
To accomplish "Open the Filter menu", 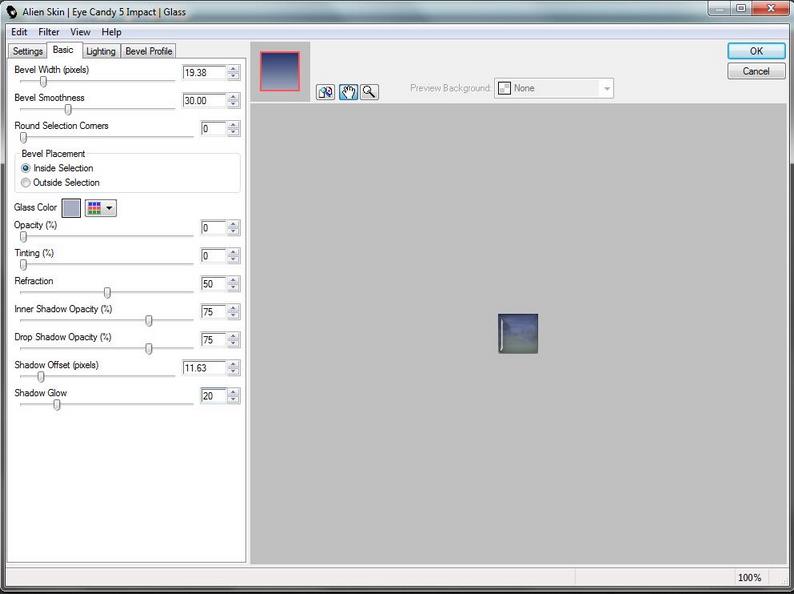I will pyautogui.click(x=49, y=32).
